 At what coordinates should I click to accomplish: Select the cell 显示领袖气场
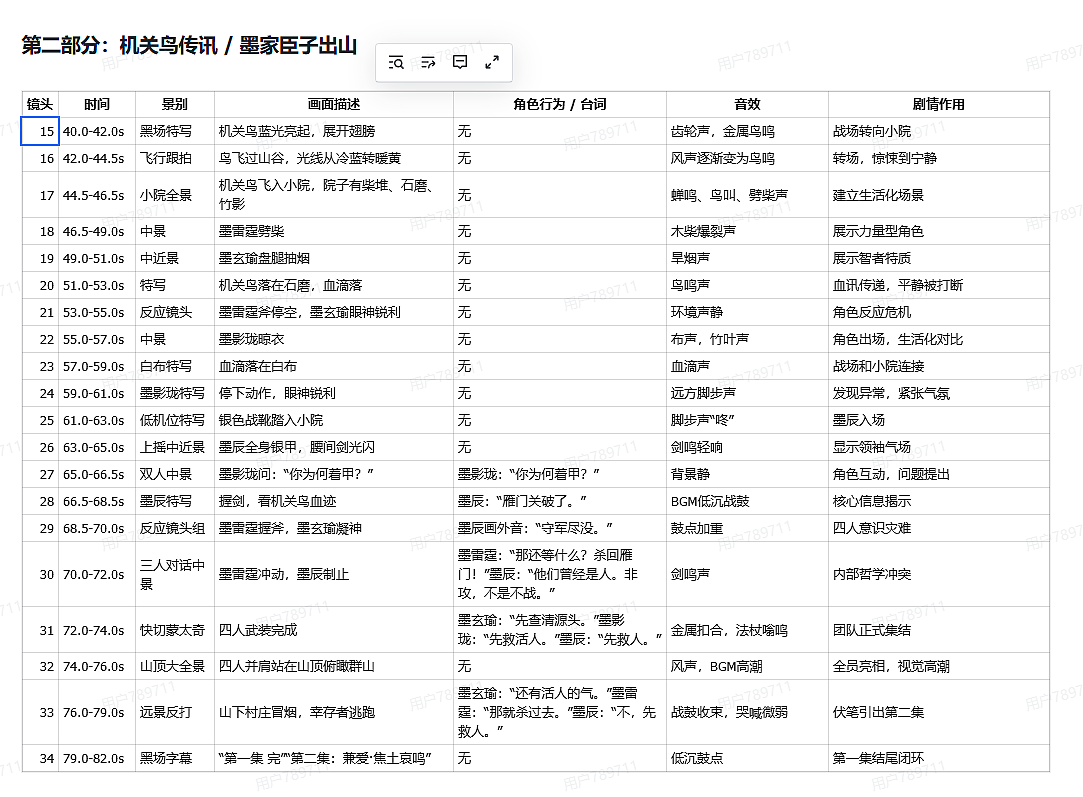(x=939, y=447)
